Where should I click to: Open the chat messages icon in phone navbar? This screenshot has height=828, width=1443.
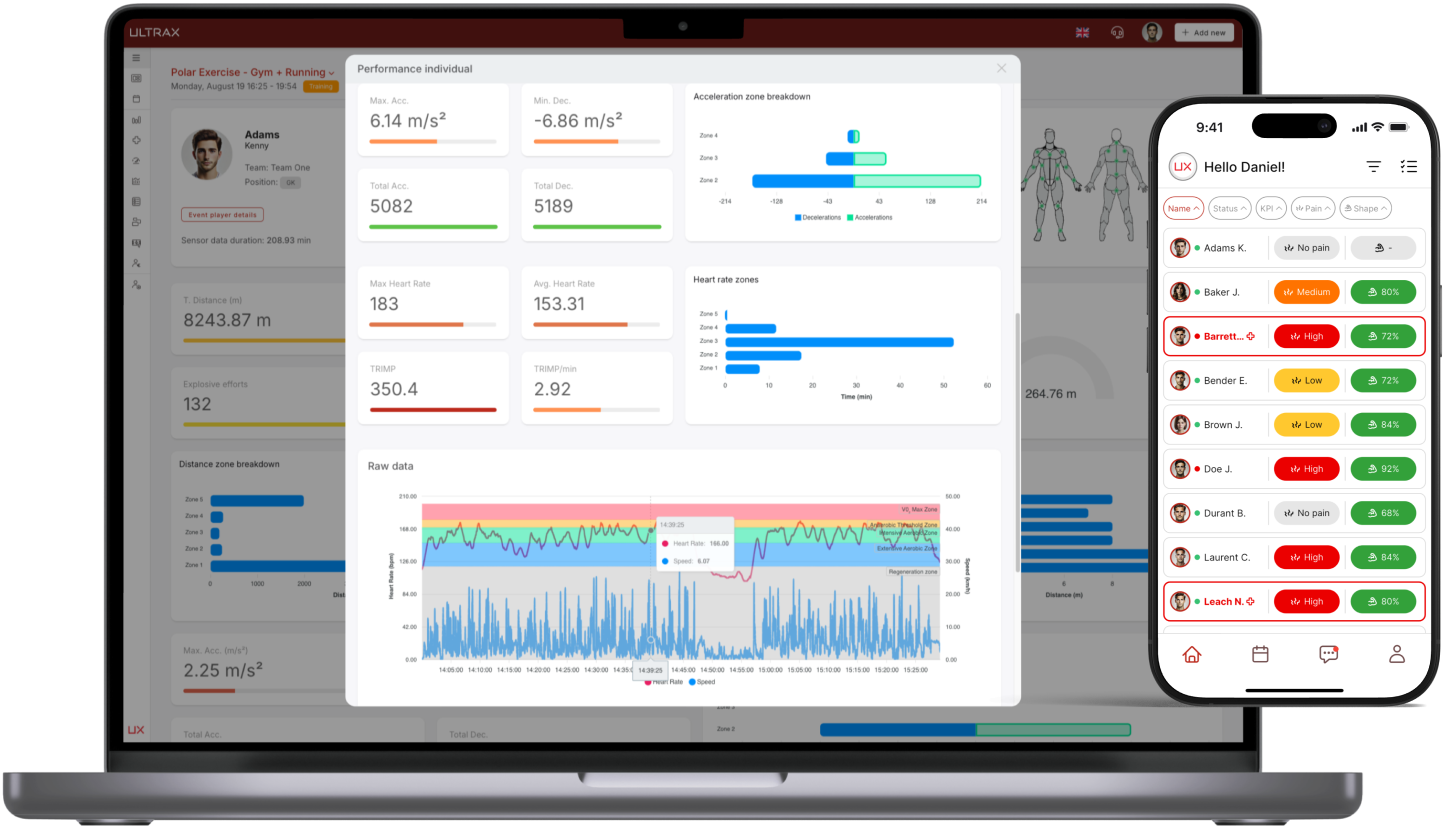pos(1328,653)
